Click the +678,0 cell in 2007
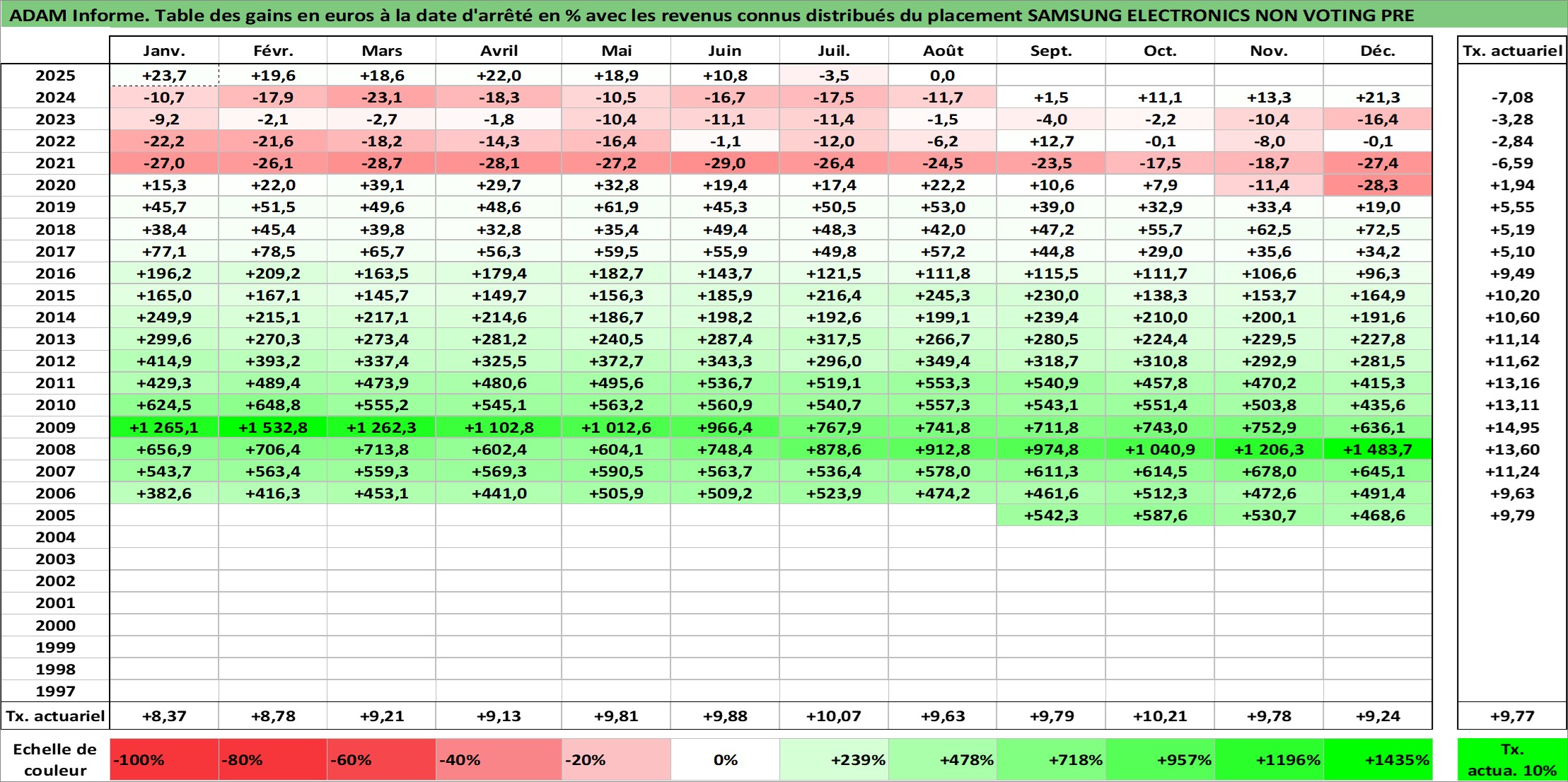The width and height of the screenshot is (1568, 782). 1269,471
